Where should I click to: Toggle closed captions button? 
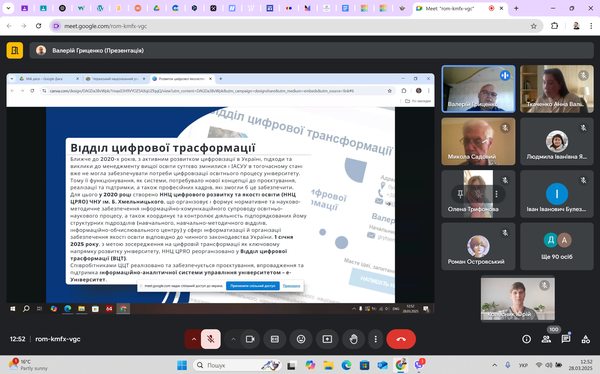(x=275, y=339)
